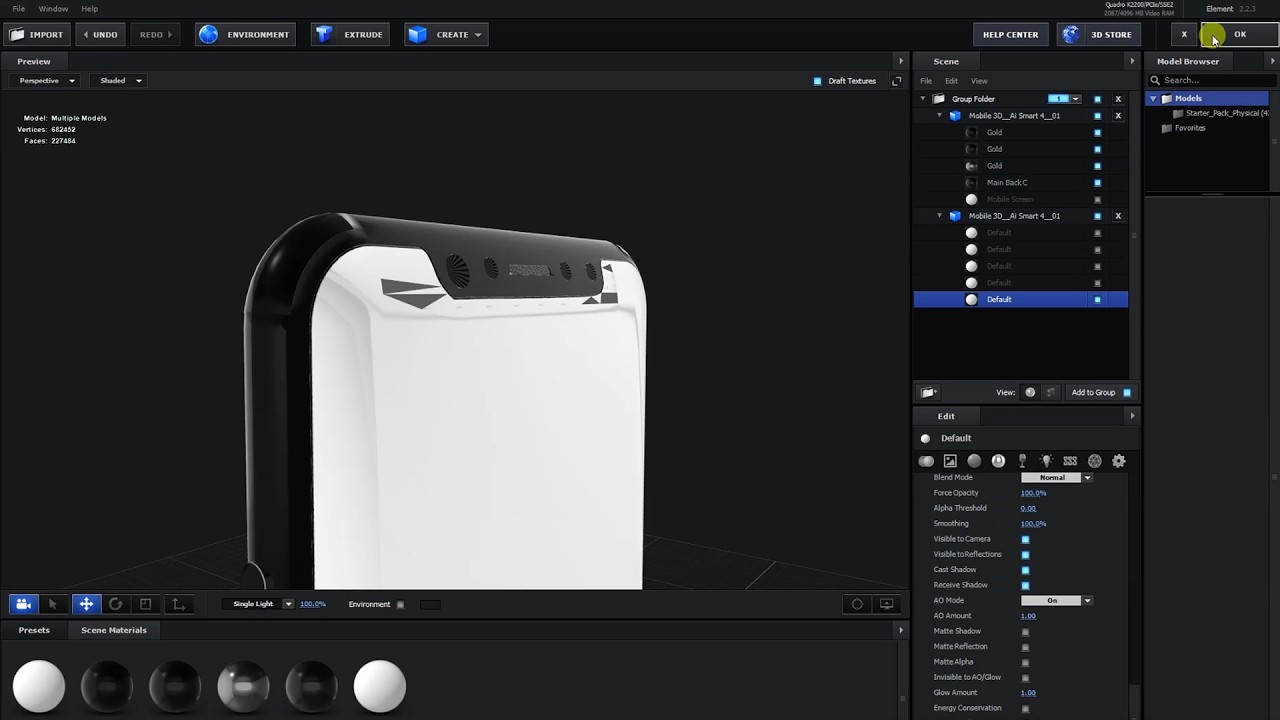The width and height of the screenshot is (1280, 720).
Task: Switch to the Presets tab
Action: (34, 630)
